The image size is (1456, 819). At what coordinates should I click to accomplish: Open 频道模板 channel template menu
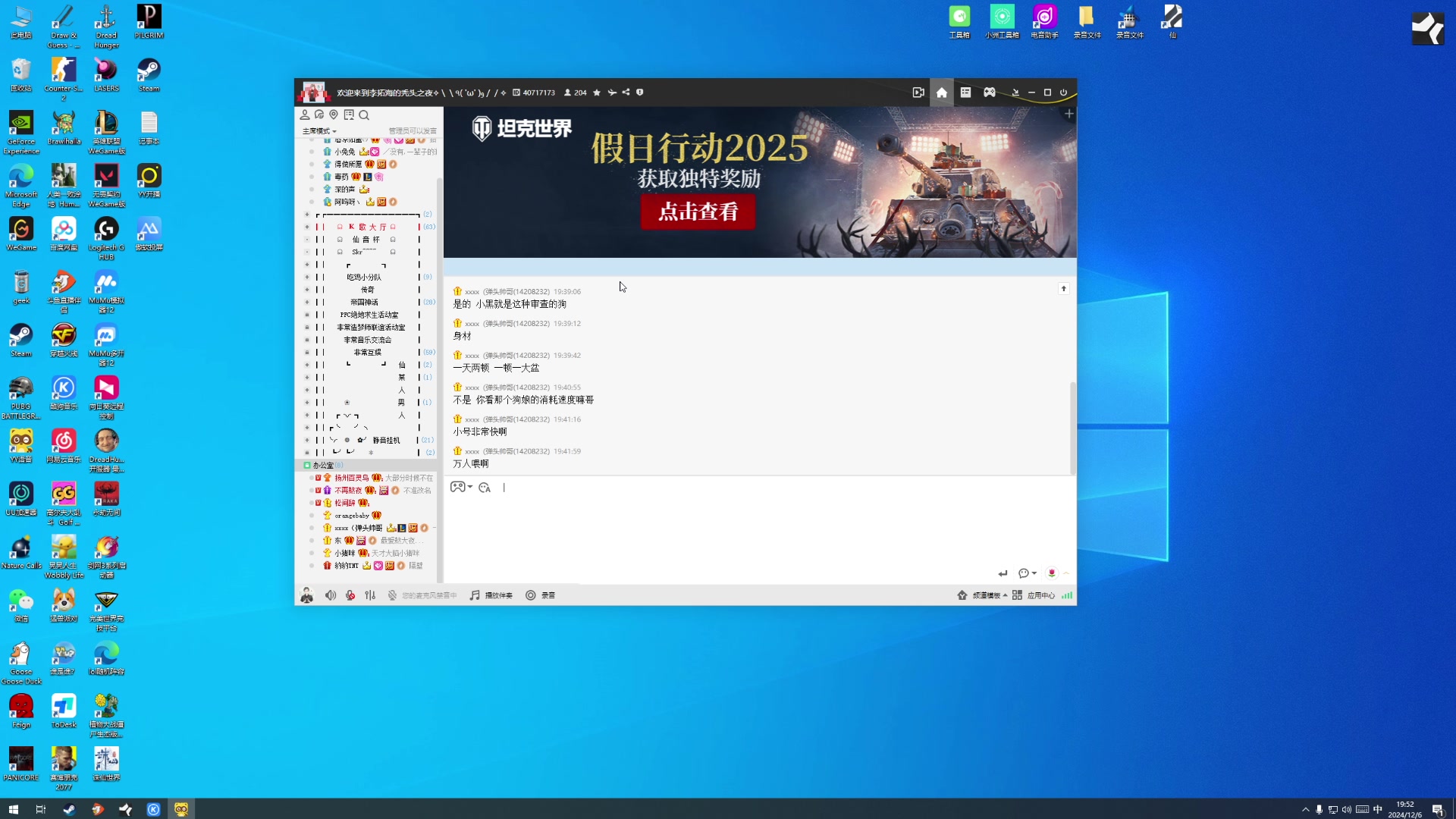pyautogui.click(x=983, y=595)
